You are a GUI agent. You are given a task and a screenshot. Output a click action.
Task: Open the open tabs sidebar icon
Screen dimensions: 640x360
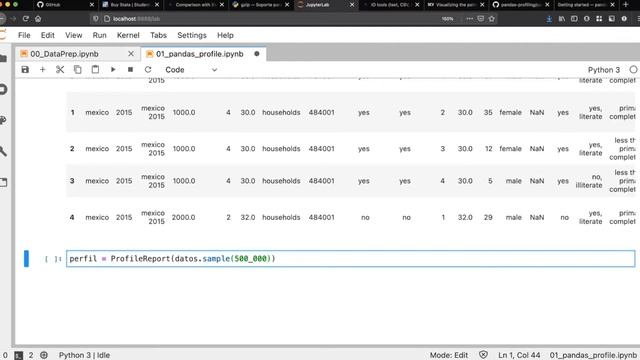(x=3, y=182)
